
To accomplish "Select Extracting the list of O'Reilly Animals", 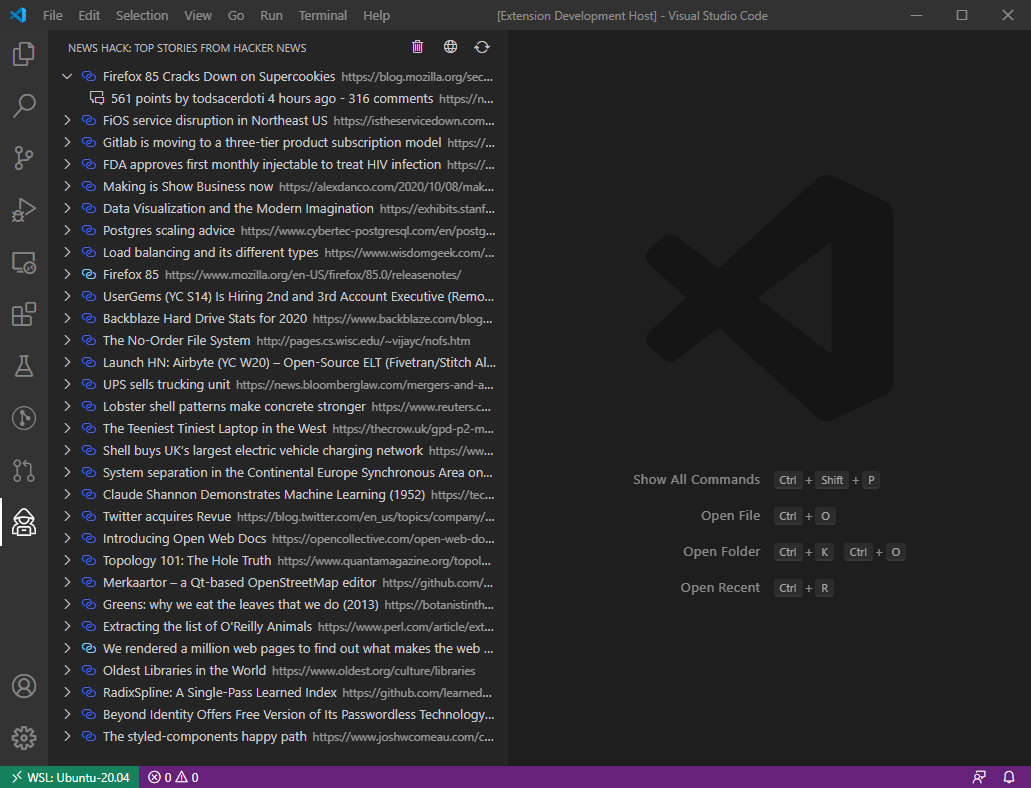I will point(277,627).
